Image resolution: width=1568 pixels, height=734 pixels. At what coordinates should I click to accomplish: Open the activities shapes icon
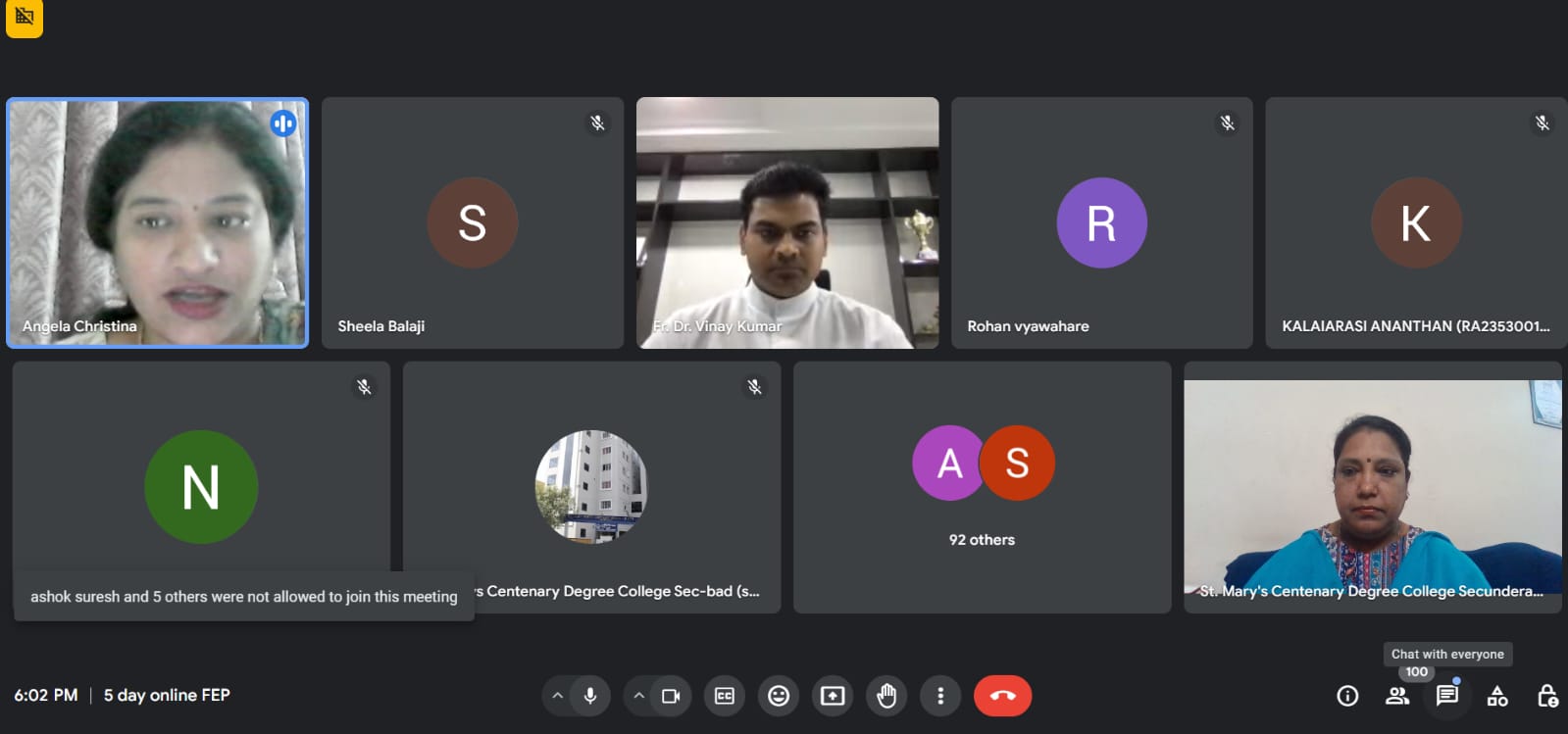click(x=1497, y=696)
